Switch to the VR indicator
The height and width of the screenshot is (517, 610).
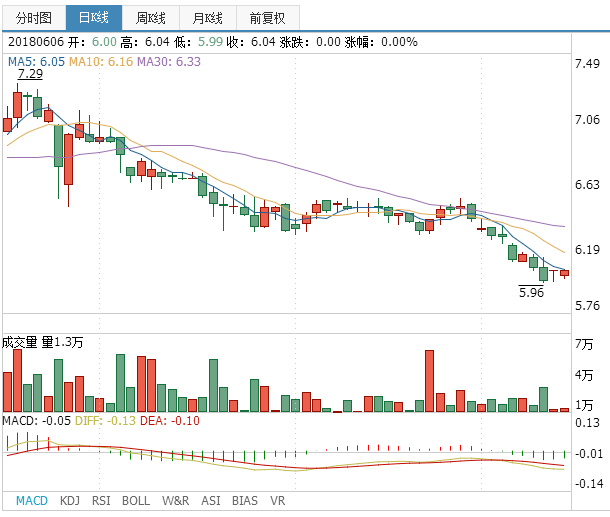pyautogui.click(x=277, y=500)
